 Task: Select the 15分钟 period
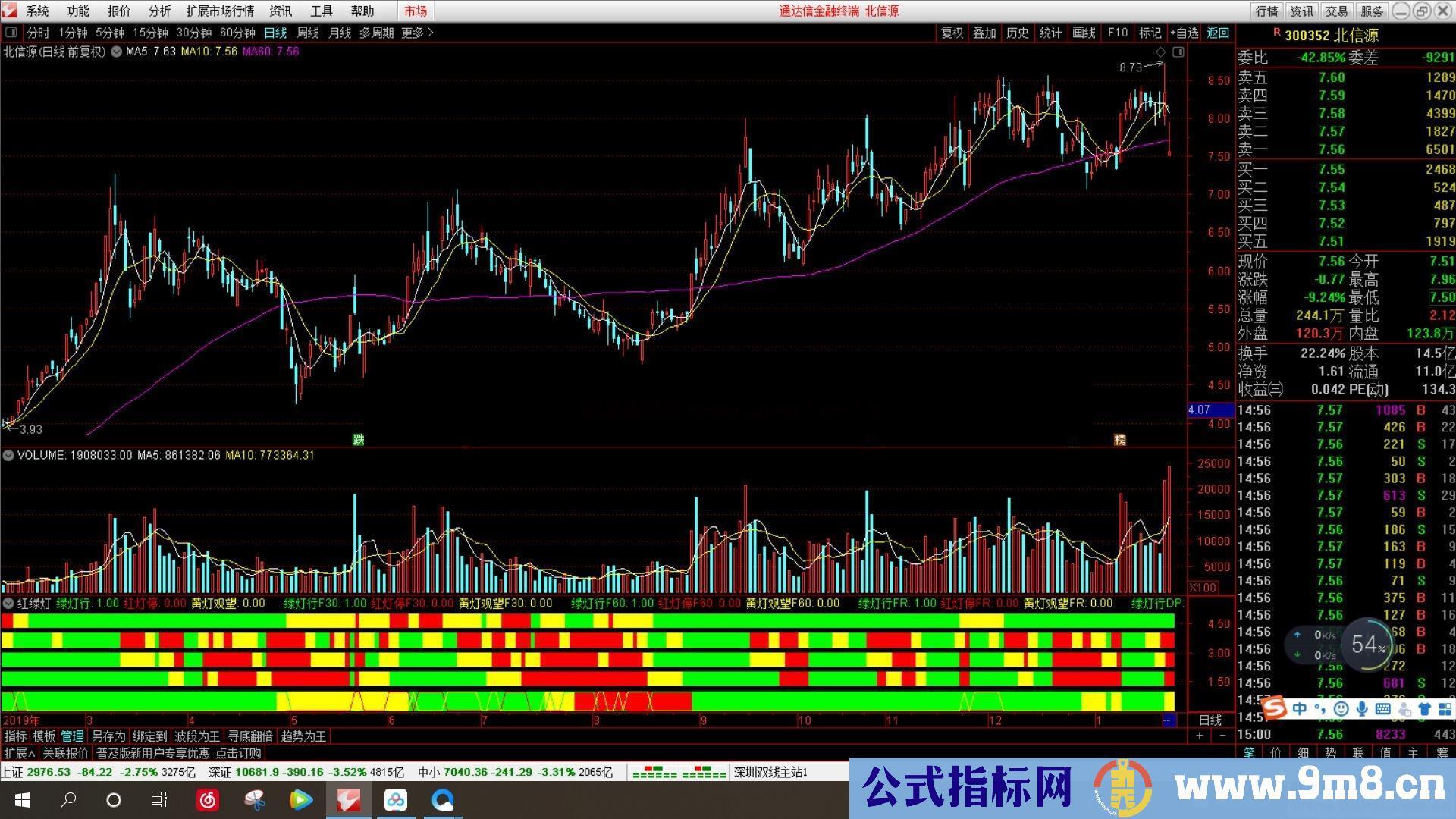150,33
